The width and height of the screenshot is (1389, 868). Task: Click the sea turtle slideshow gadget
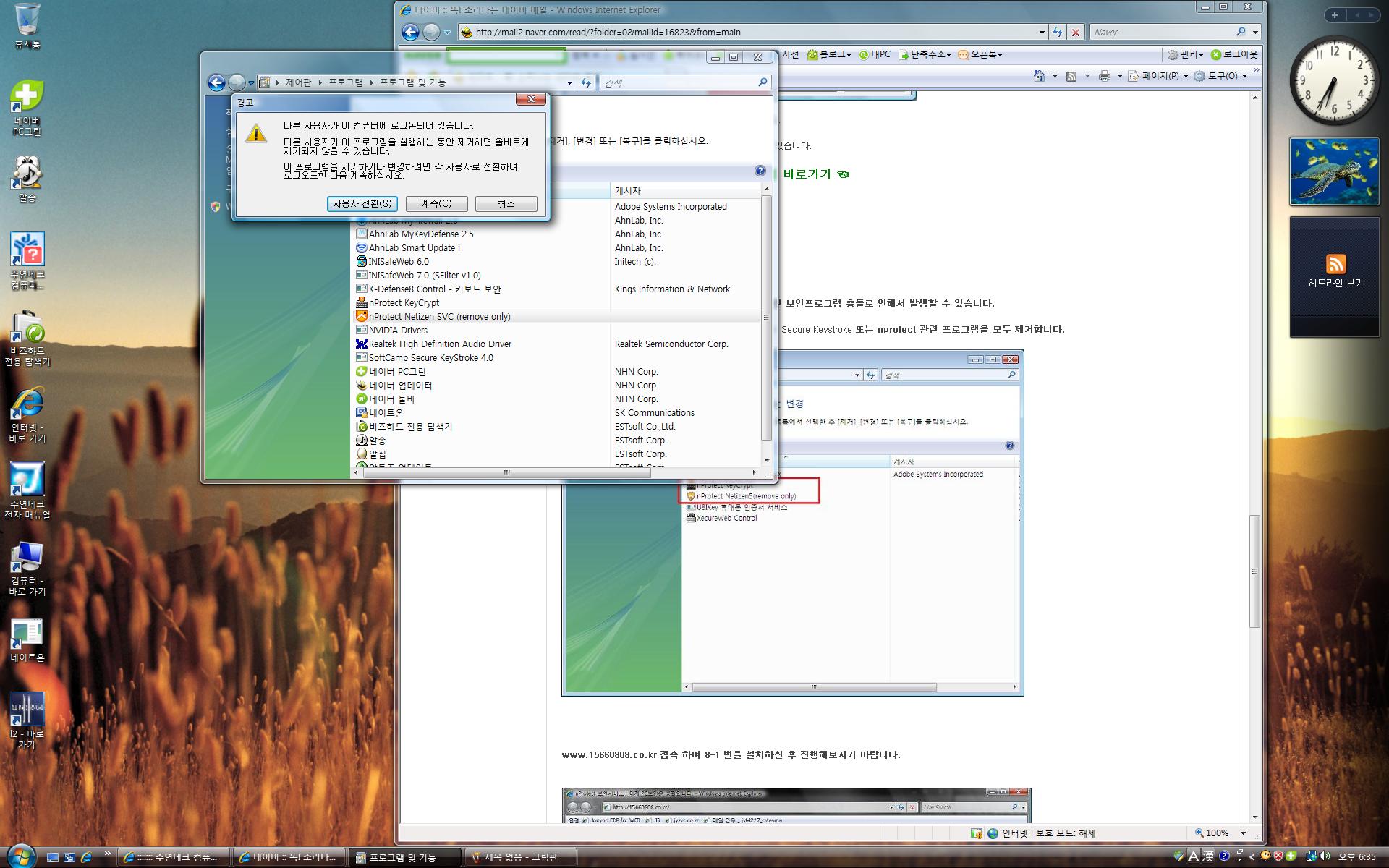pyautogui.click(x=1335, y=172)
